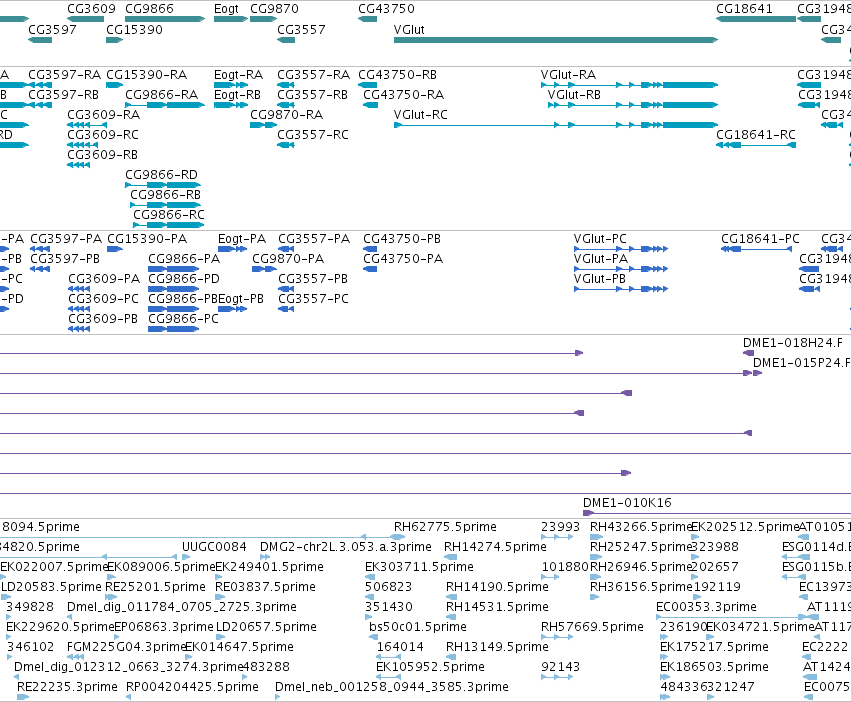
Task: Open the Eogt gene entry
Action: coord(231,19)
